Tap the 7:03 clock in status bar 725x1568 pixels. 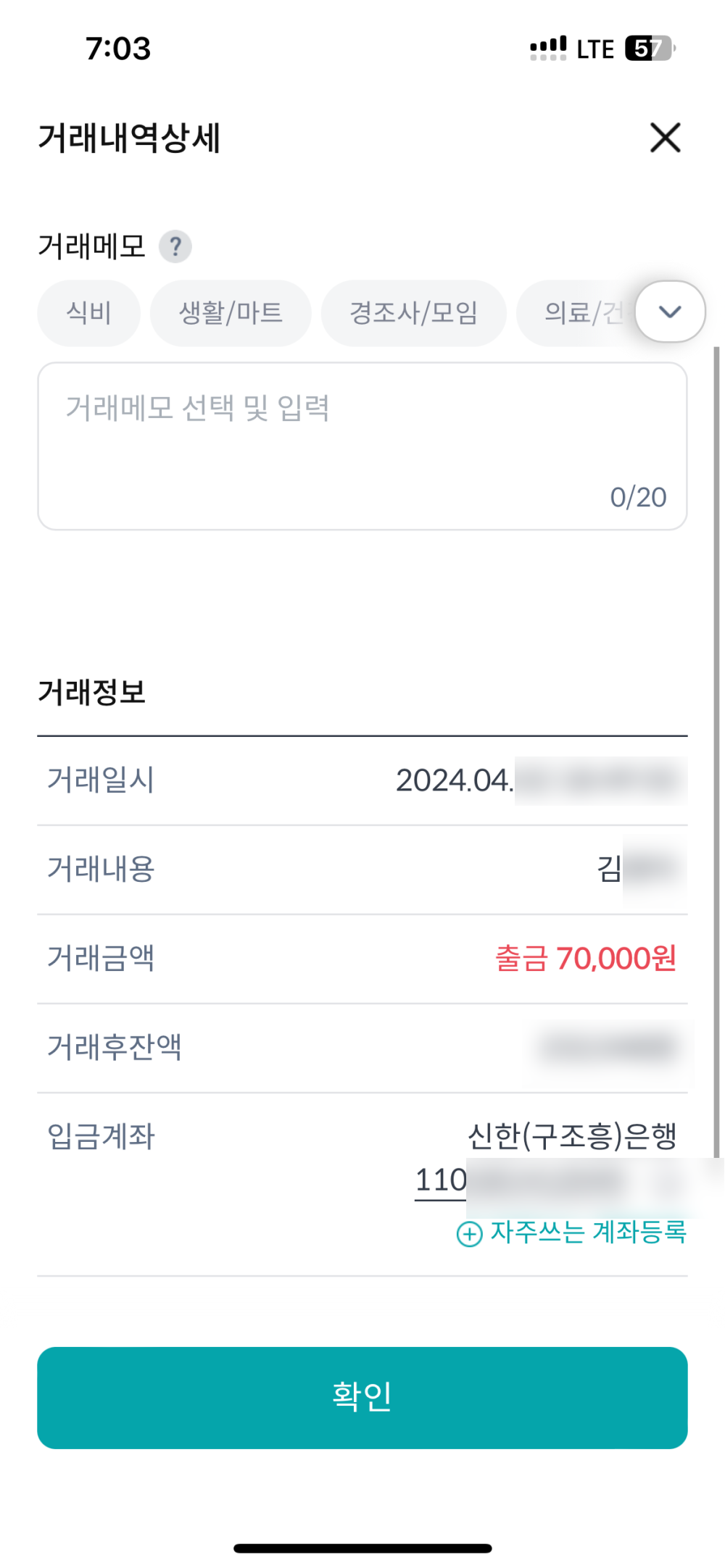(118, 49)
